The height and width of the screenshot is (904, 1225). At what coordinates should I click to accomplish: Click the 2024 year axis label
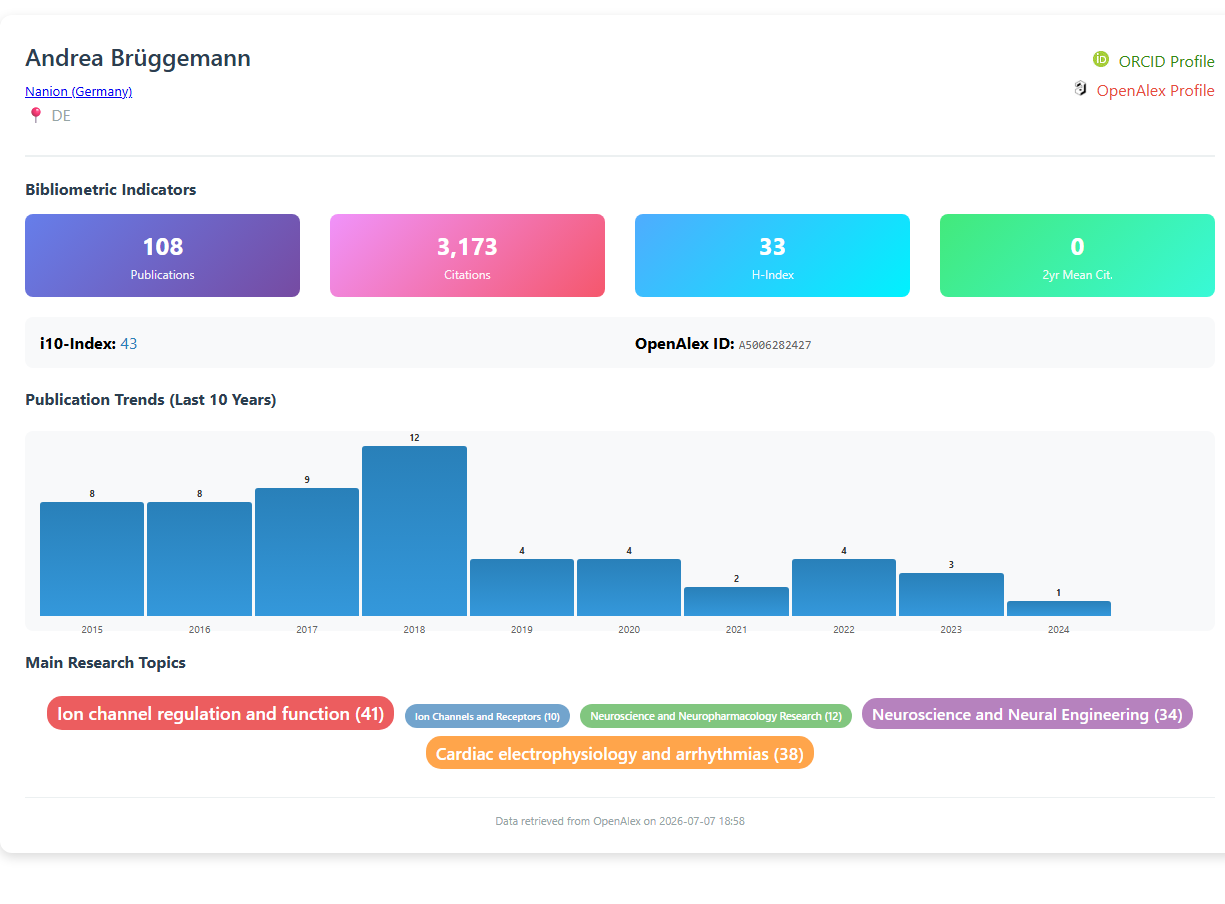(1059, 630)
